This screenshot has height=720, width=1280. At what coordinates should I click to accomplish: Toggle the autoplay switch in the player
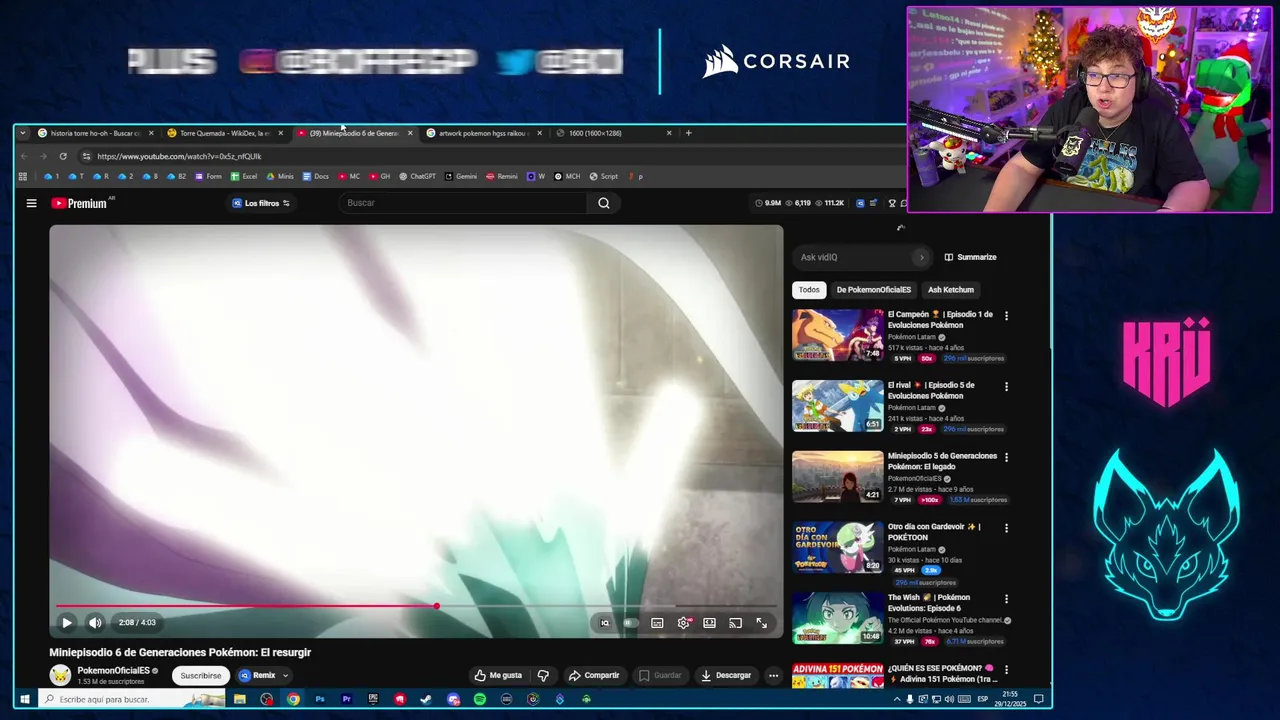click(x=630, y=622)
